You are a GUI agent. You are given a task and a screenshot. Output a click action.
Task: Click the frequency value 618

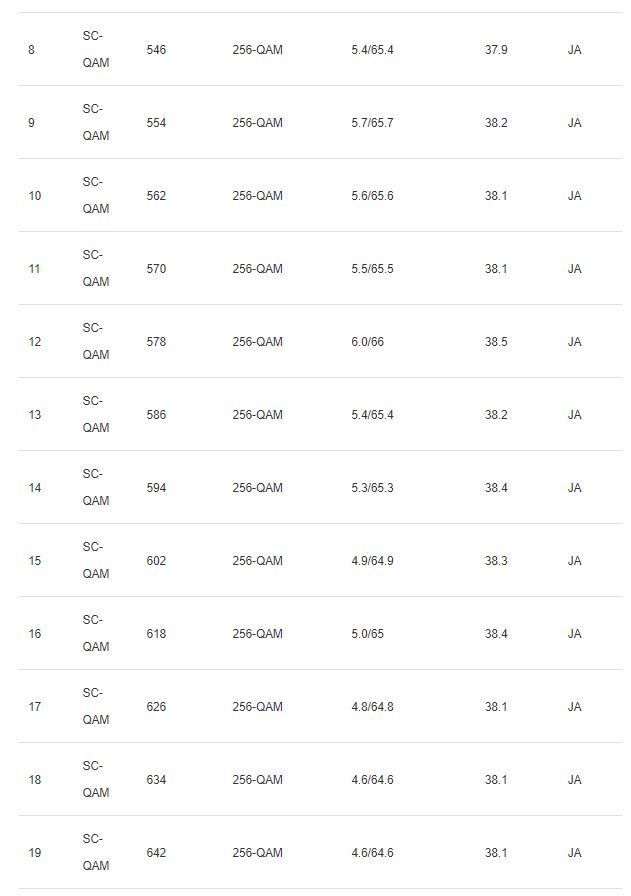click(156, 634)
